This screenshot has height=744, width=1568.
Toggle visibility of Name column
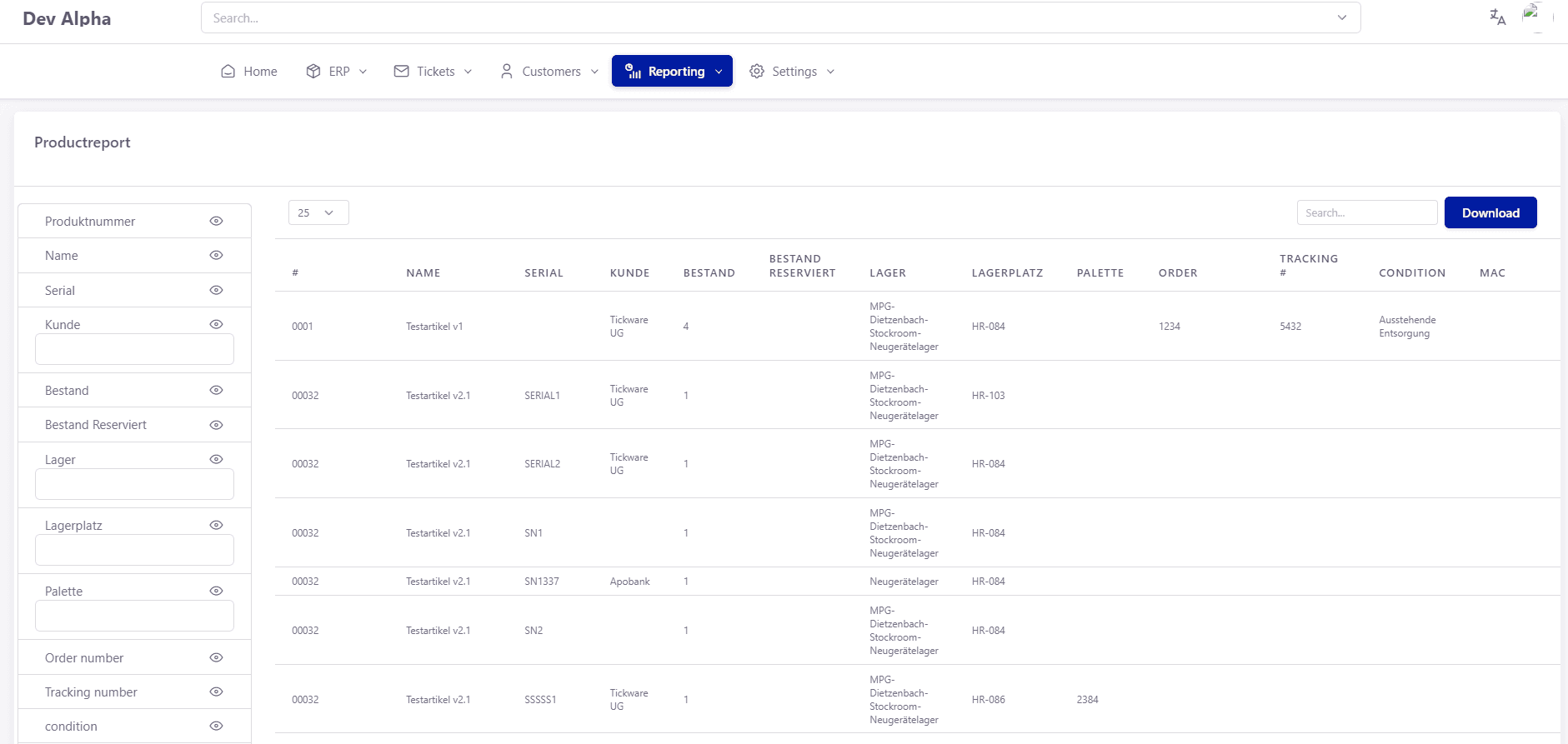pos(216,255)
